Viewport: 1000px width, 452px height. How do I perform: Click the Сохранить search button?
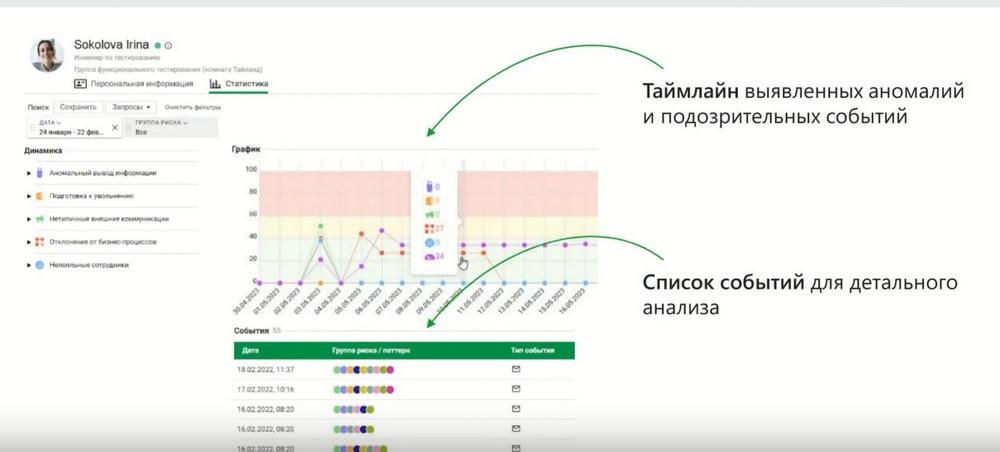[x=78, y=107]
